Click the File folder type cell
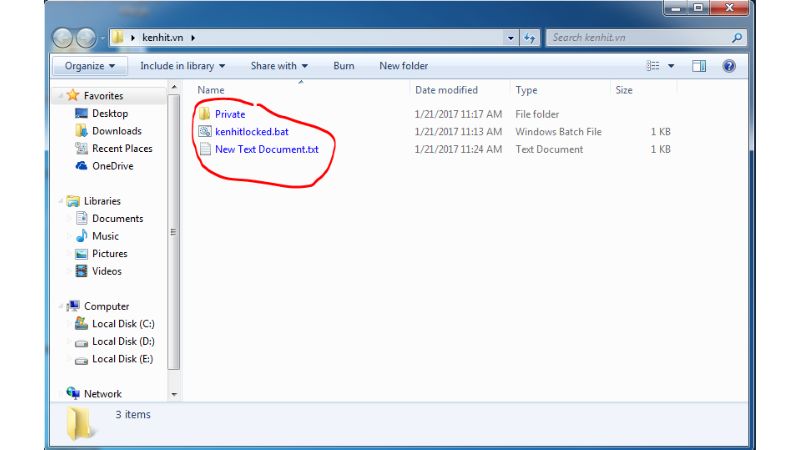Image resolution: width=800 pixels, height=450 pixels. click(537, 114)
